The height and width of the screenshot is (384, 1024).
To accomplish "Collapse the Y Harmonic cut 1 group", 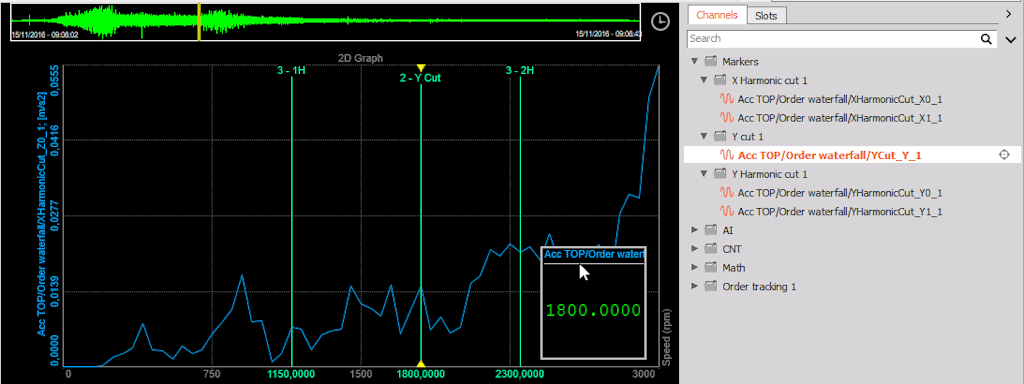I will [704, 174].
